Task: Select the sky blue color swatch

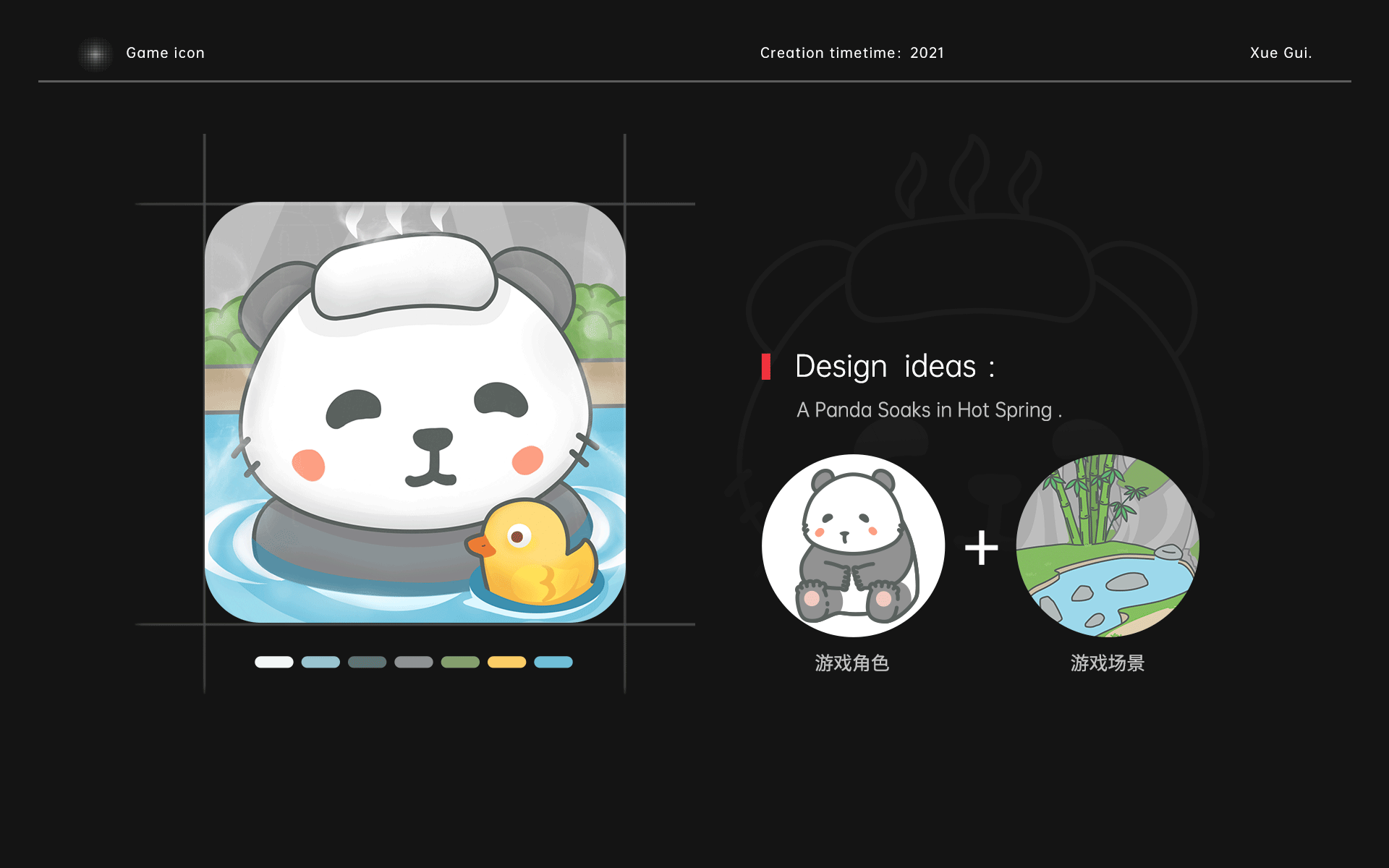Action: (x=553, y=662)
